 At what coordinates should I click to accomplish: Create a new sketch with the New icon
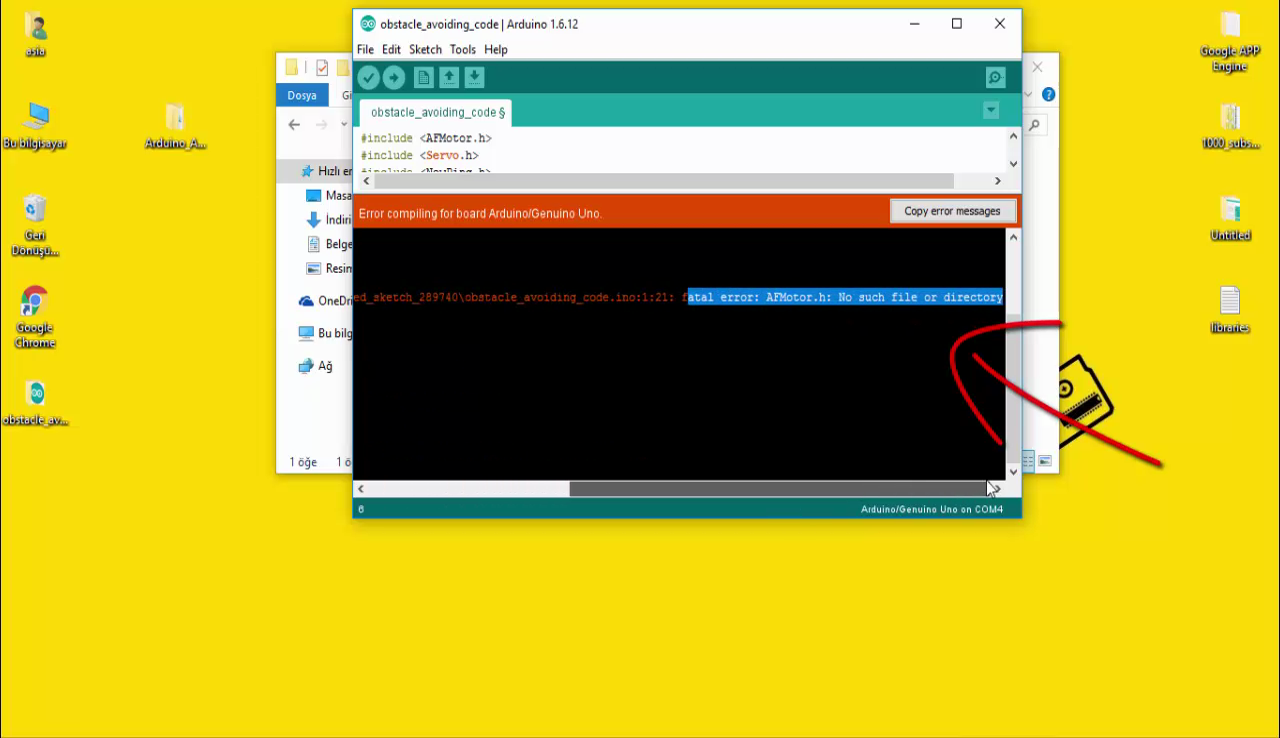coord(424,78)
